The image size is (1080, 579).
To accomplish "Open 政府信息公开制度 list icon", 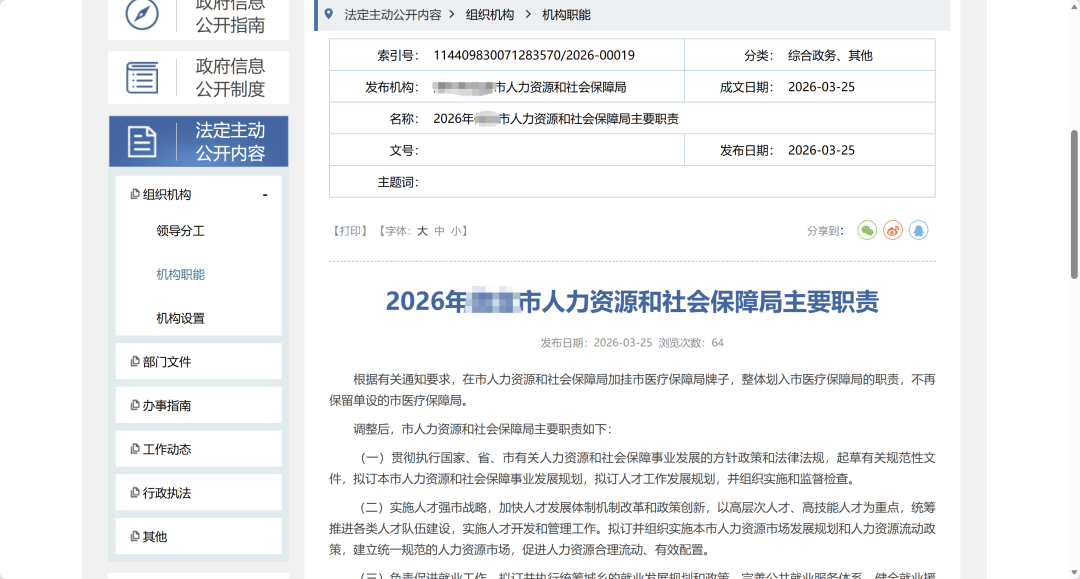I will pyautogui.click(x=142, y=77).
